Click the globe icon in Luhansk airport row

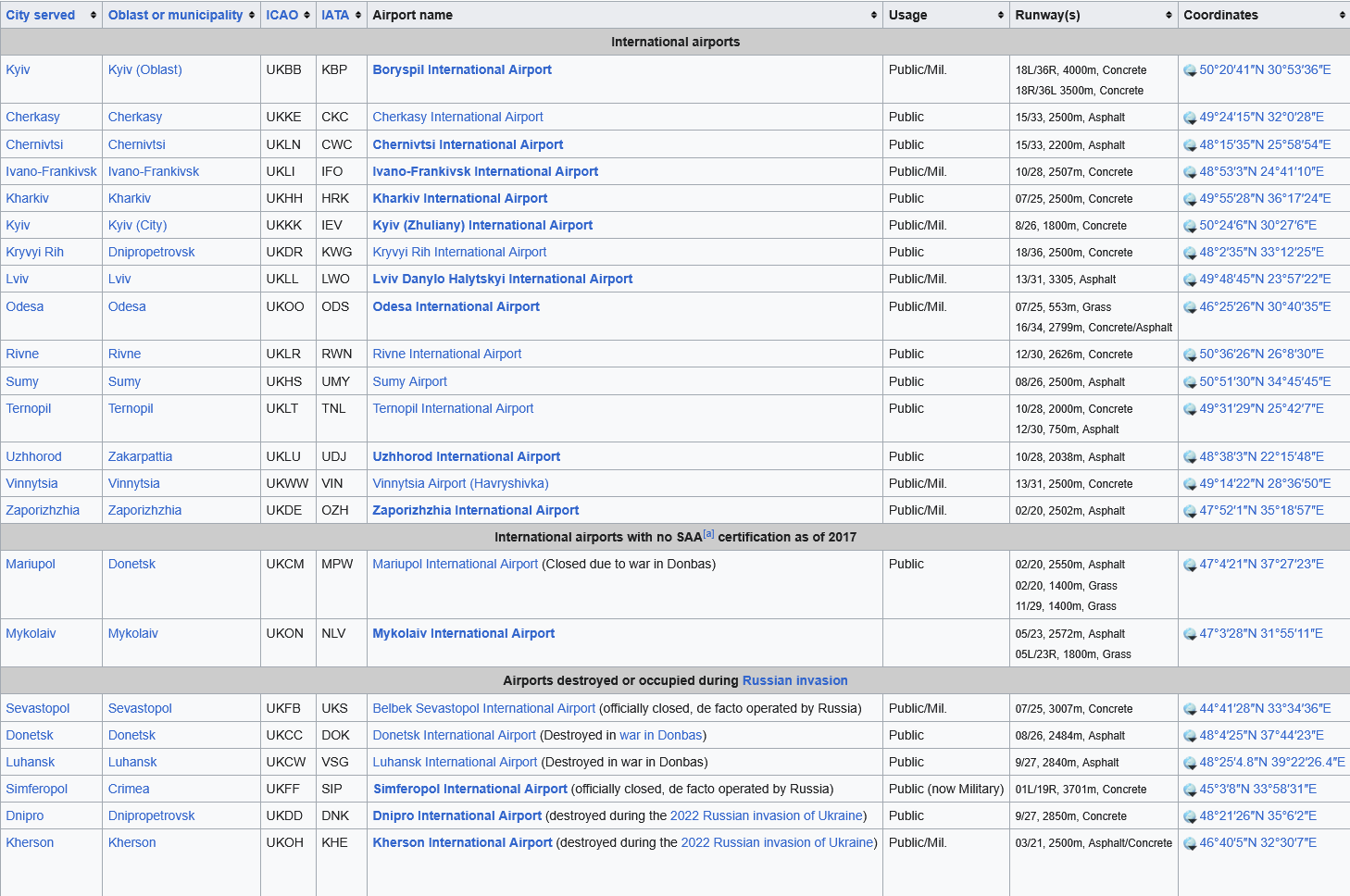(x=1191, y=763)
